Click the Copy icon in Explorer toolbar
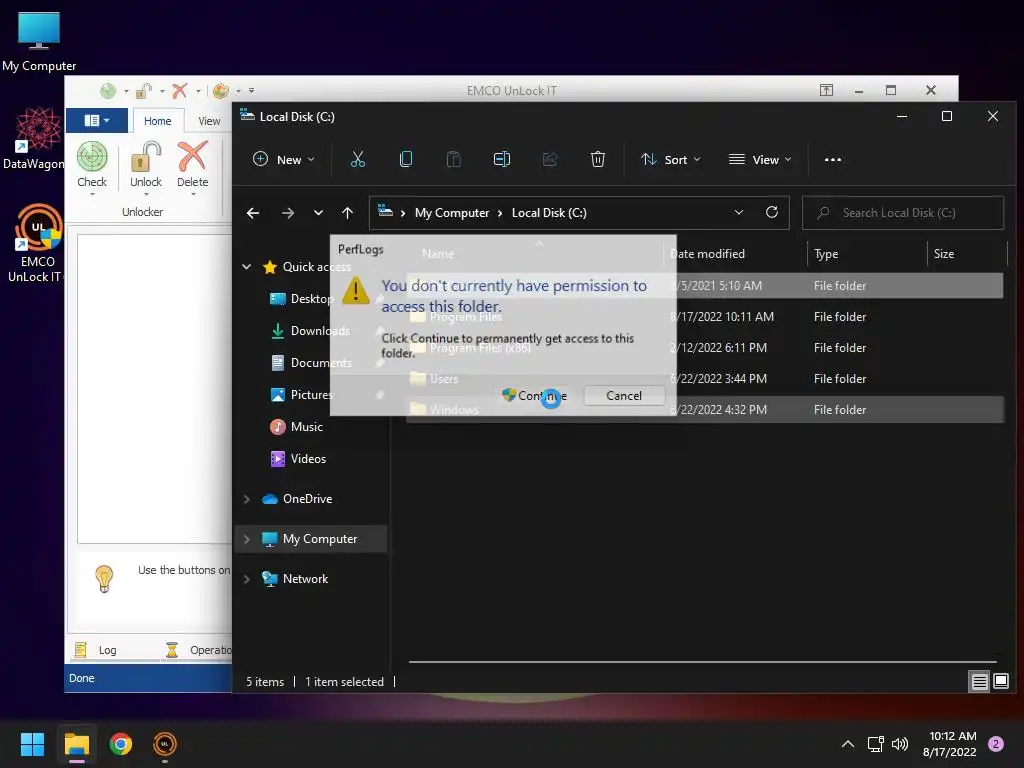Image resolution: width=1024 pixels, height=768 pixels. [x=406, y=159]
